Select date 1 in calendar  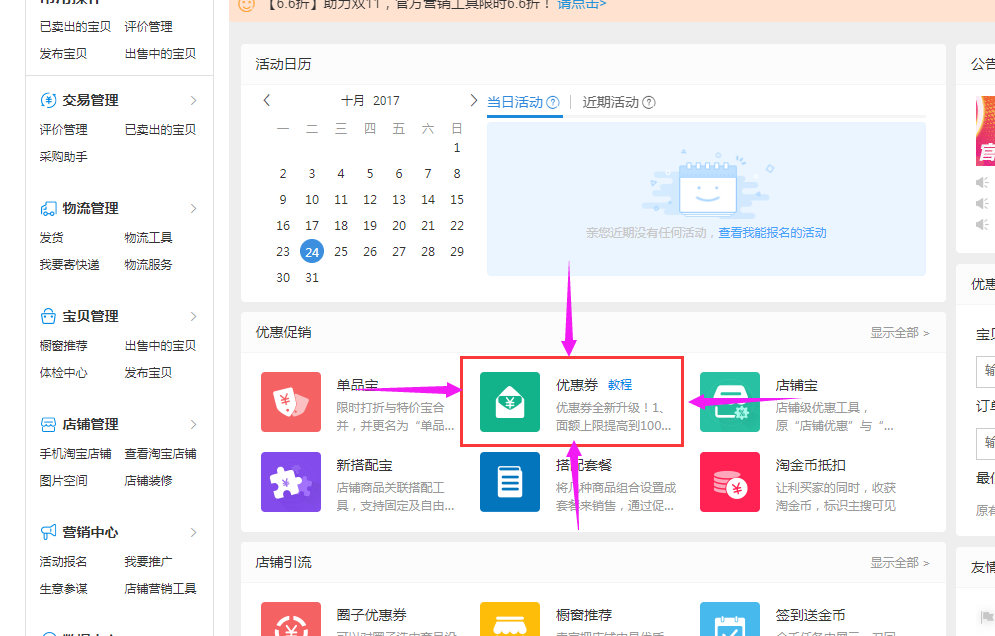point(457,147)
